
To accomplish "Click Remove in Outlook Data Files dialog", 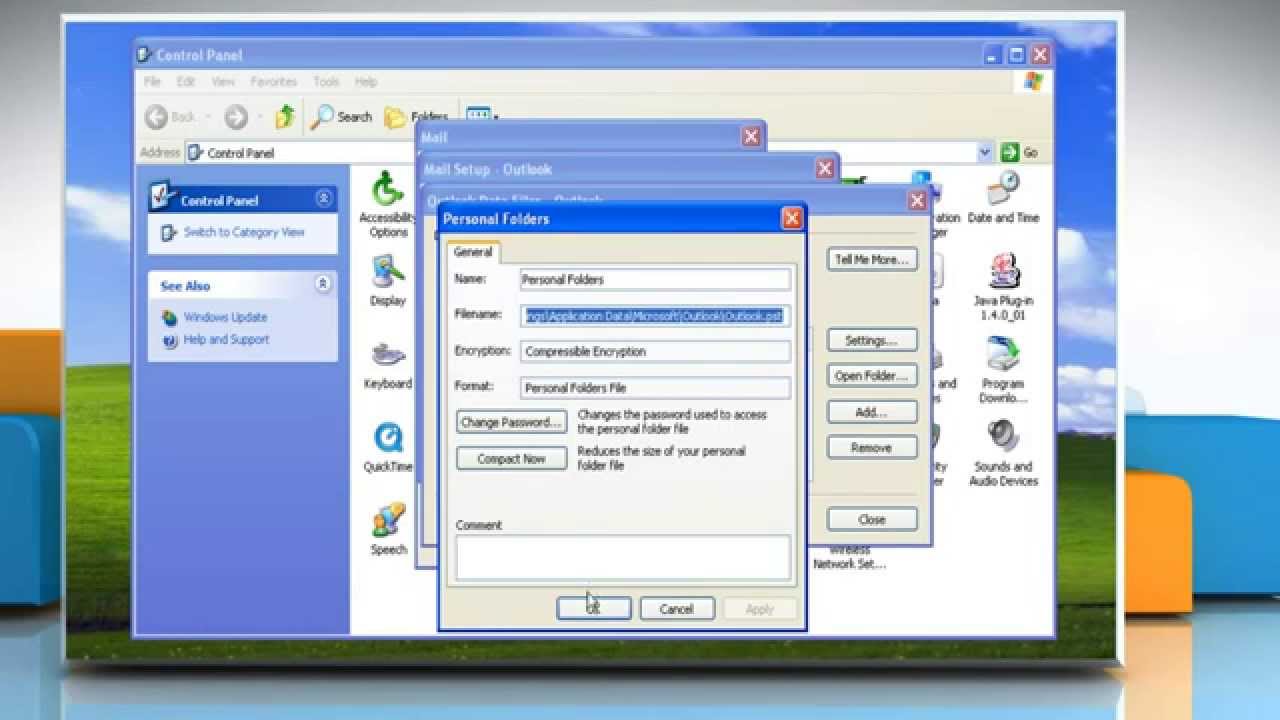I will (872, 448).
